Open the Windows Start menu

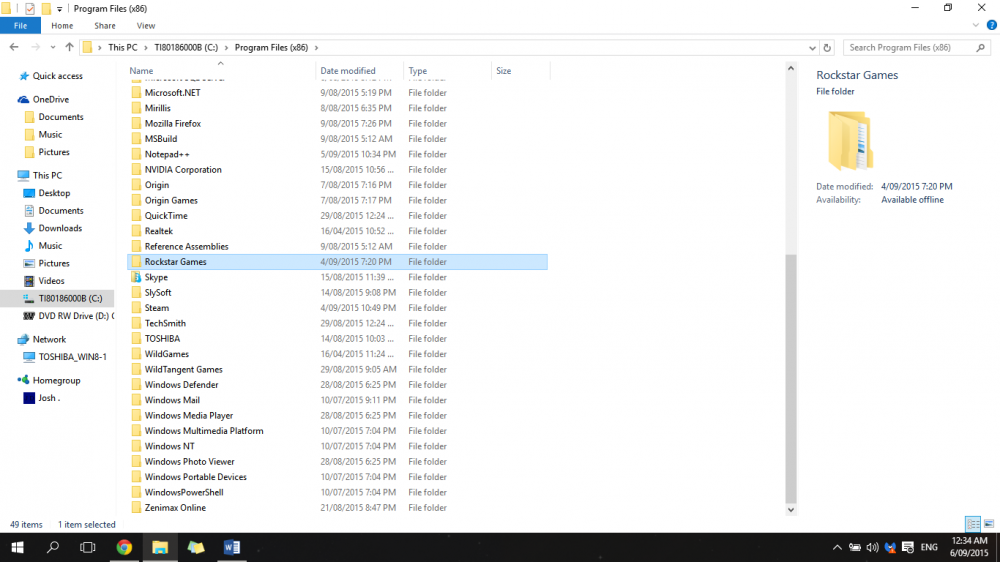(x=17, y=547)
